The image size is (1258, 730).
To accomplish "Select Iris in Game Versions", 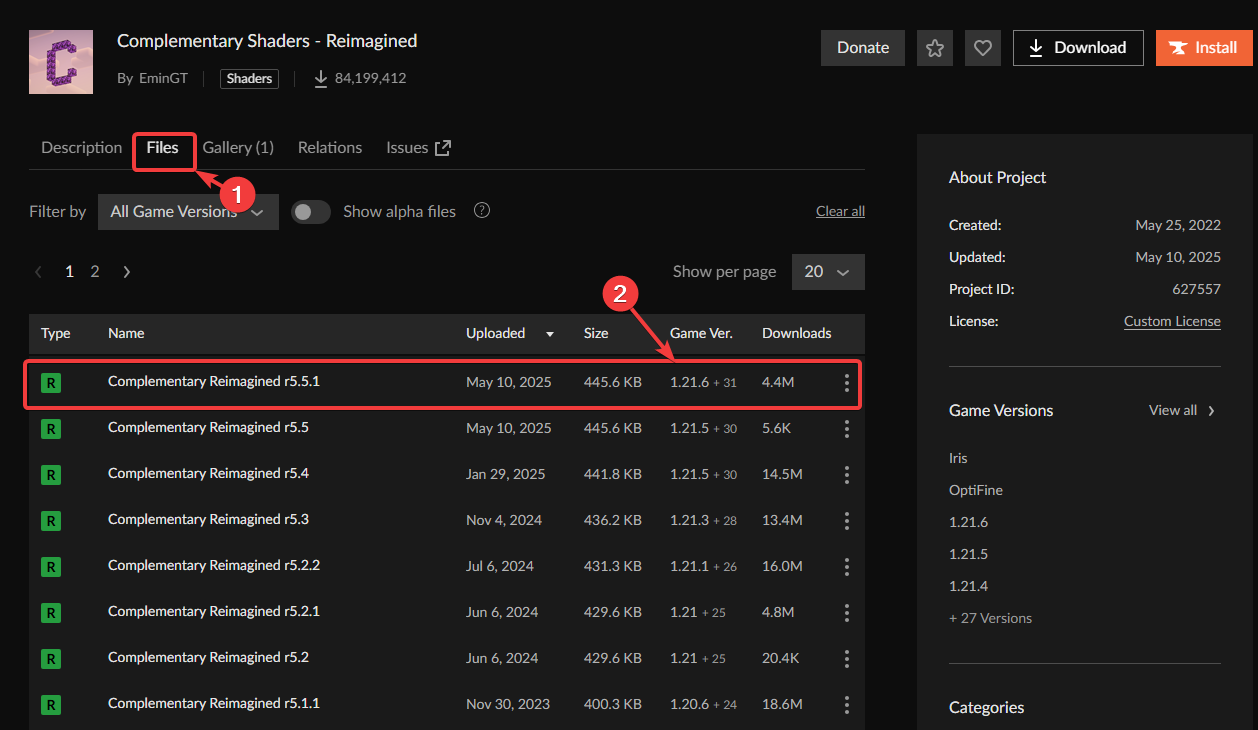I will (958, 458).
